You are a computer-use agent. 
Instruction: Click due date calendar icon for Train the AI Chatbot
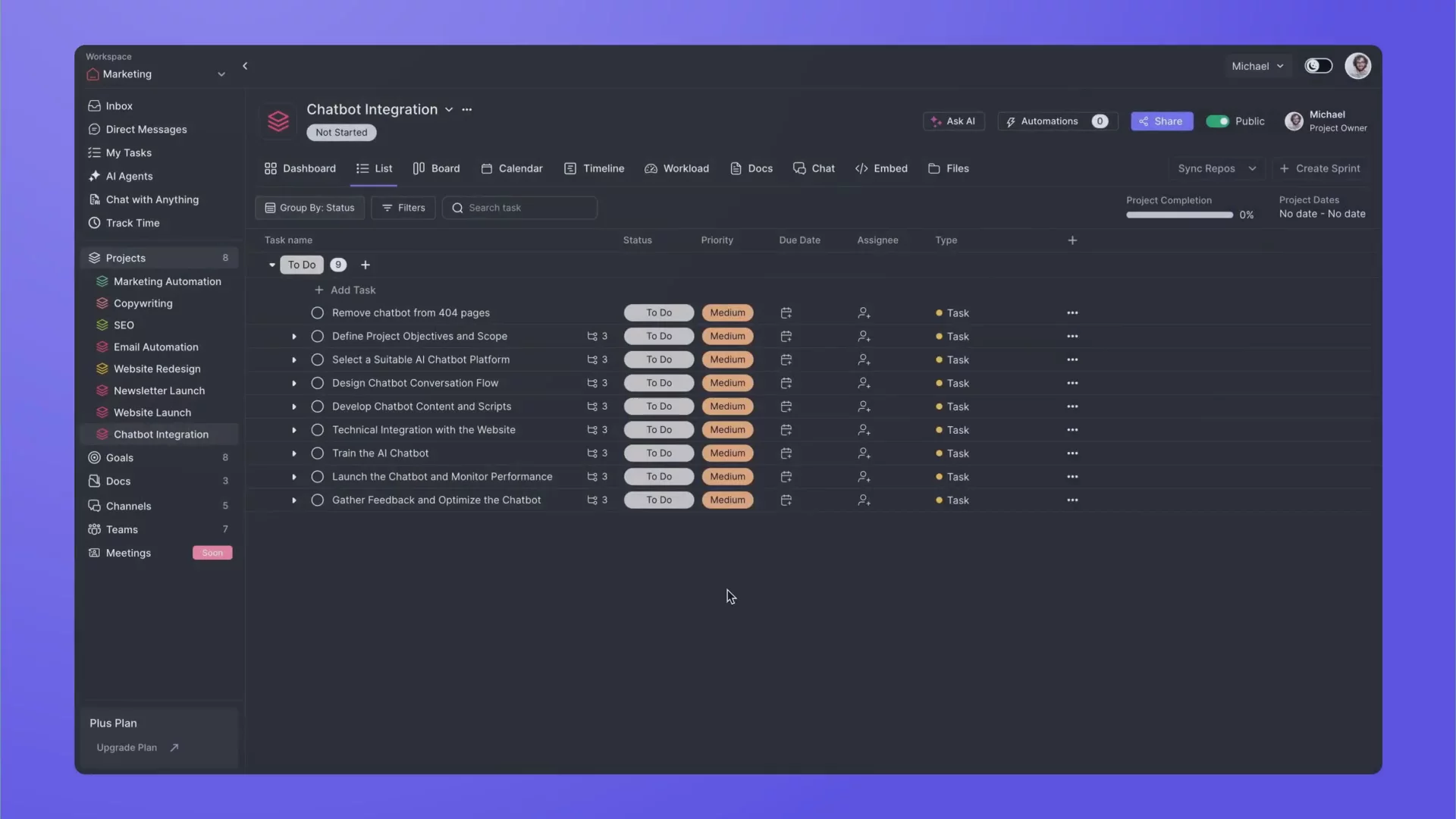[x=786, y=453]
